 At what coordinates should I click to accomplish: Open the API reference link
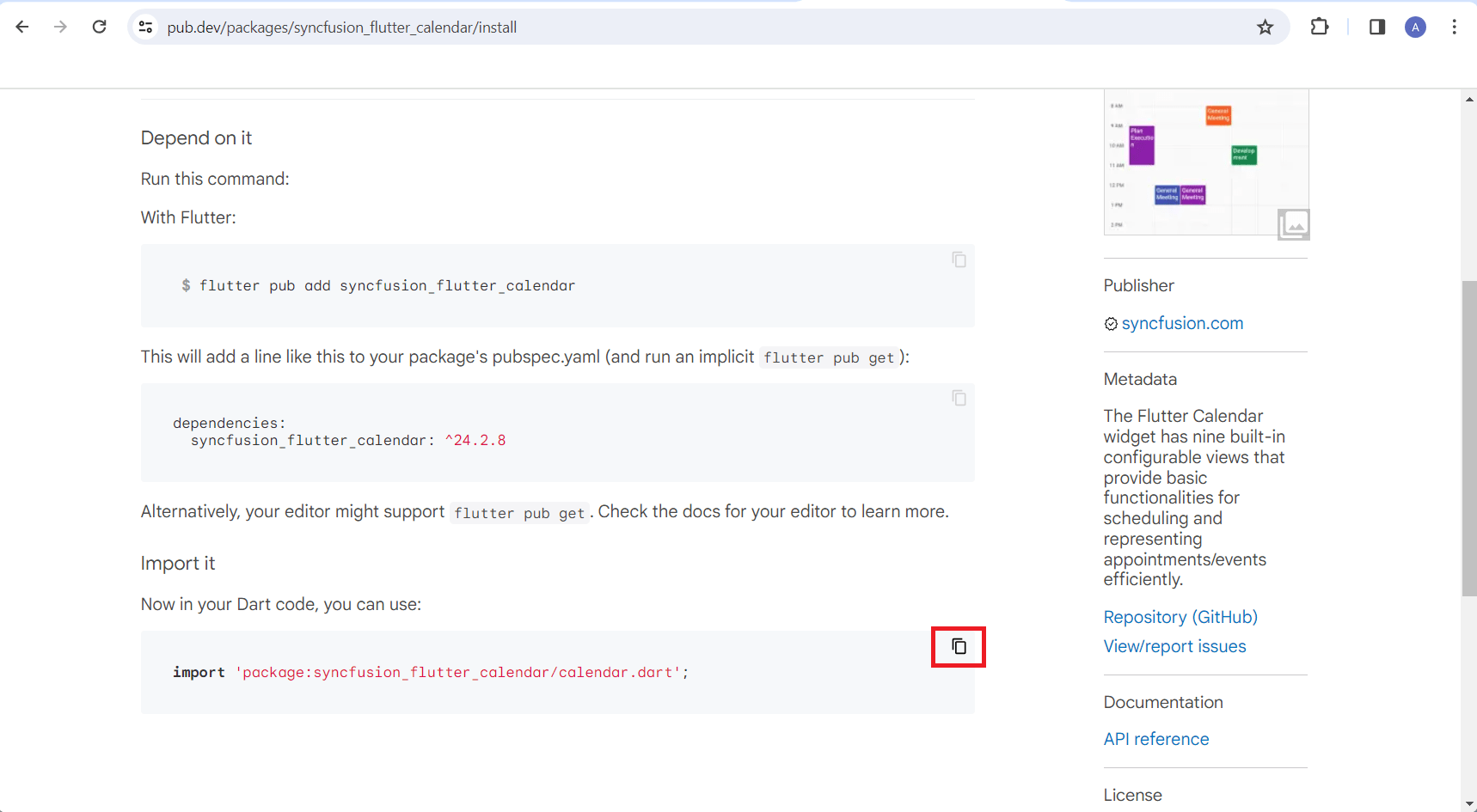[x=1156, y=739]
